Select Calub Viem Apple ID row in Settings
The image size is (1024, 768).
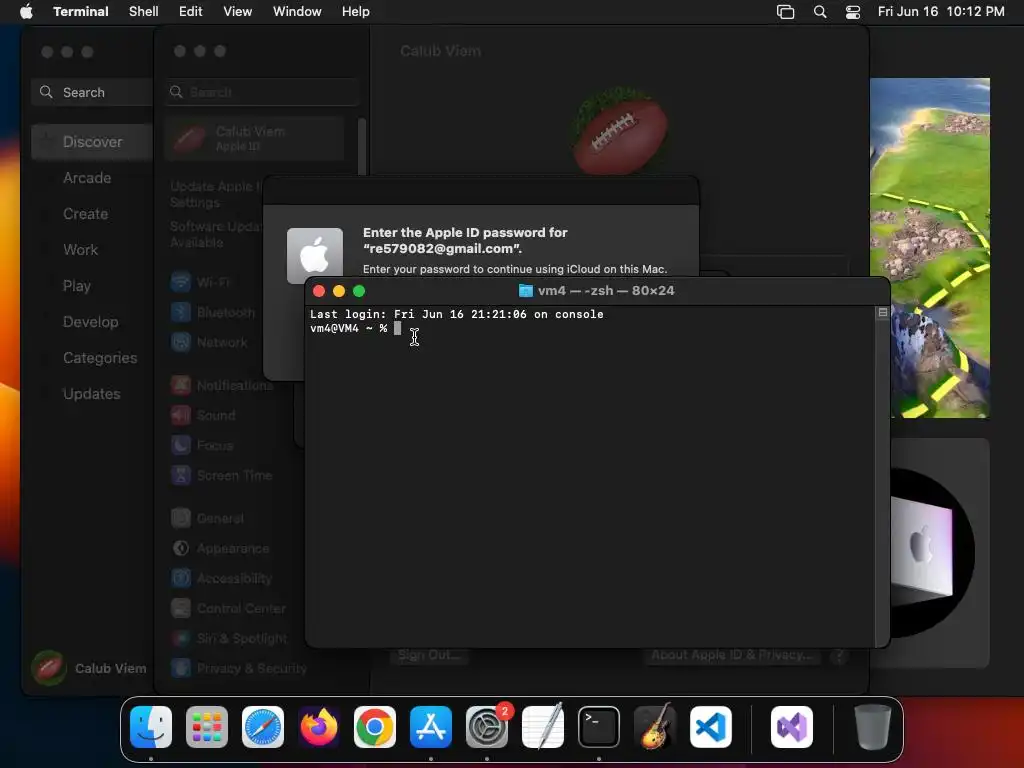[x=255, y=138]
